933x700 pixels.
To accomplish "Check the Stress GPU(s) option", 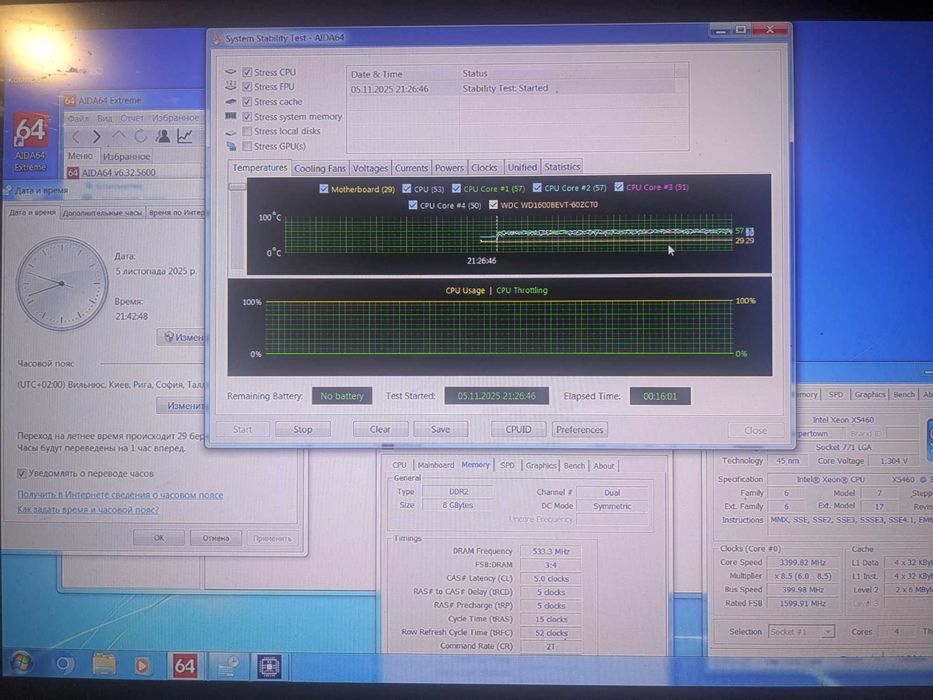I will point(247,146).
